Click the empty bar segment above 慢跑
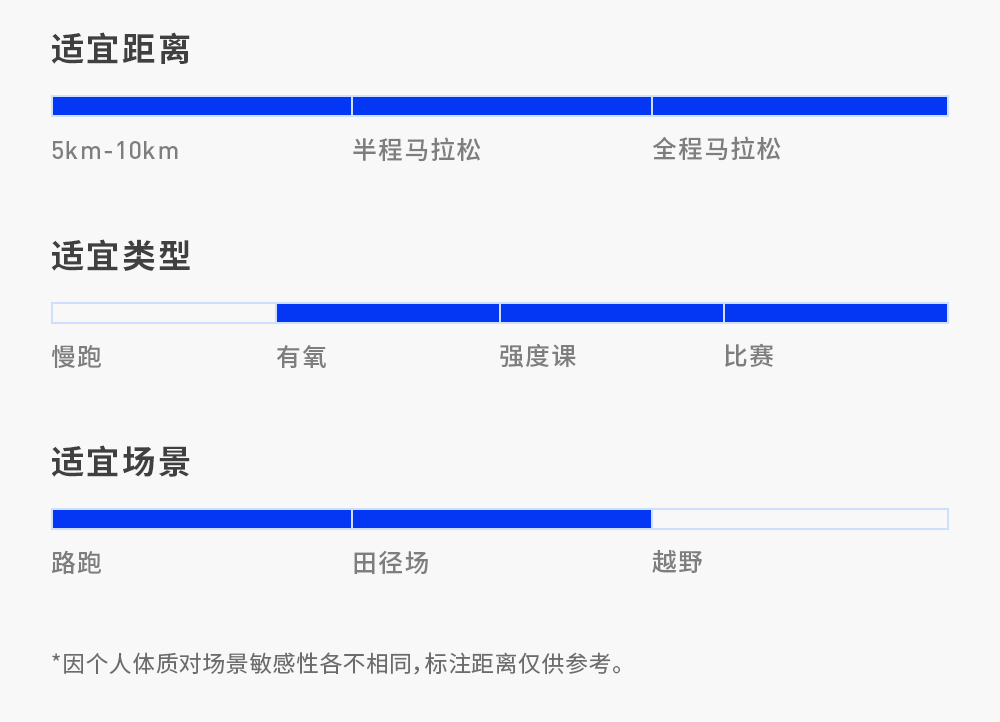The width and height of the screenshot is (1000, 722). click(x=164, y=313)
